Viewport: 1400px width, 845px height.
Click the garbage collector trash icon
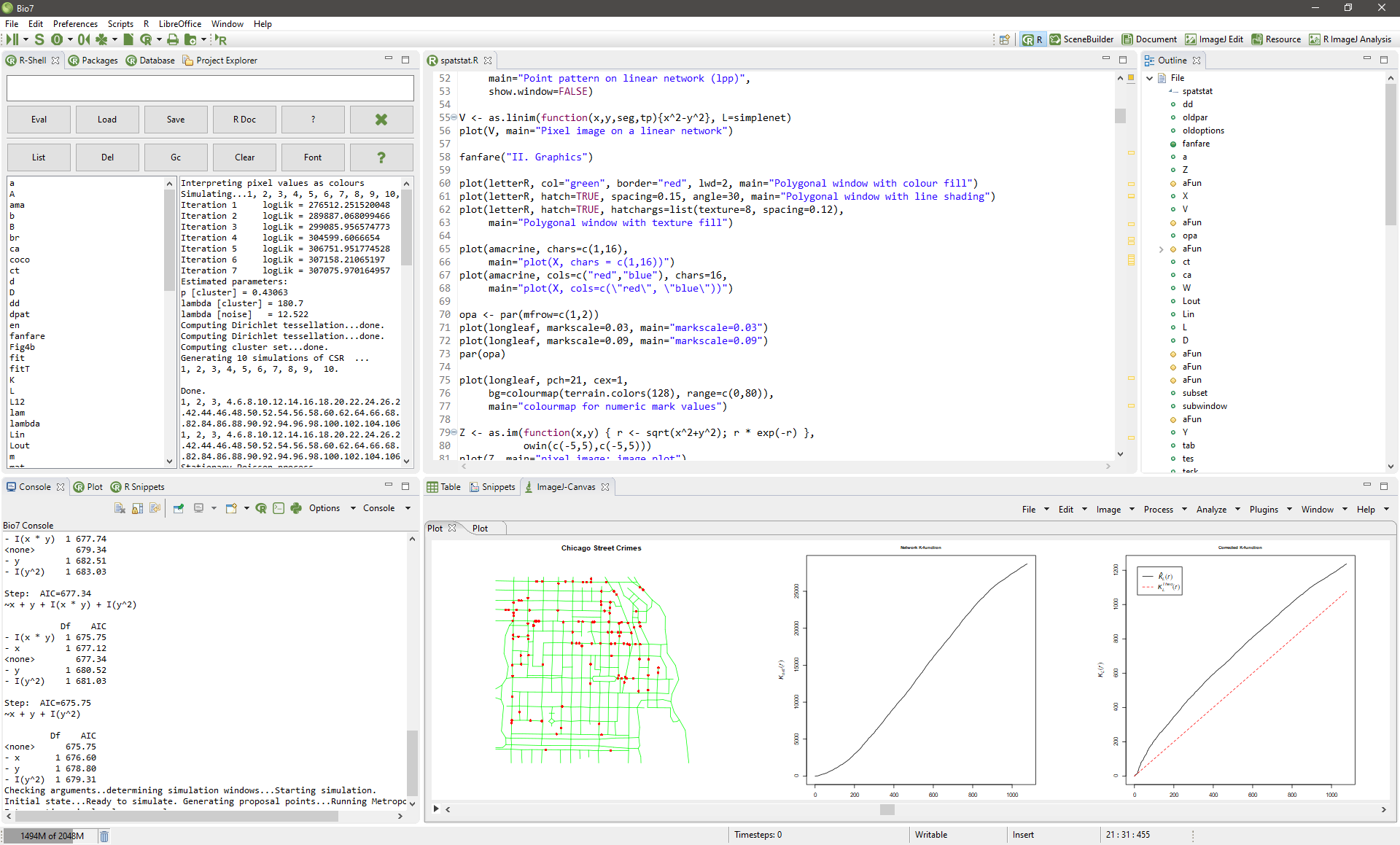click(x=104, y=836)
